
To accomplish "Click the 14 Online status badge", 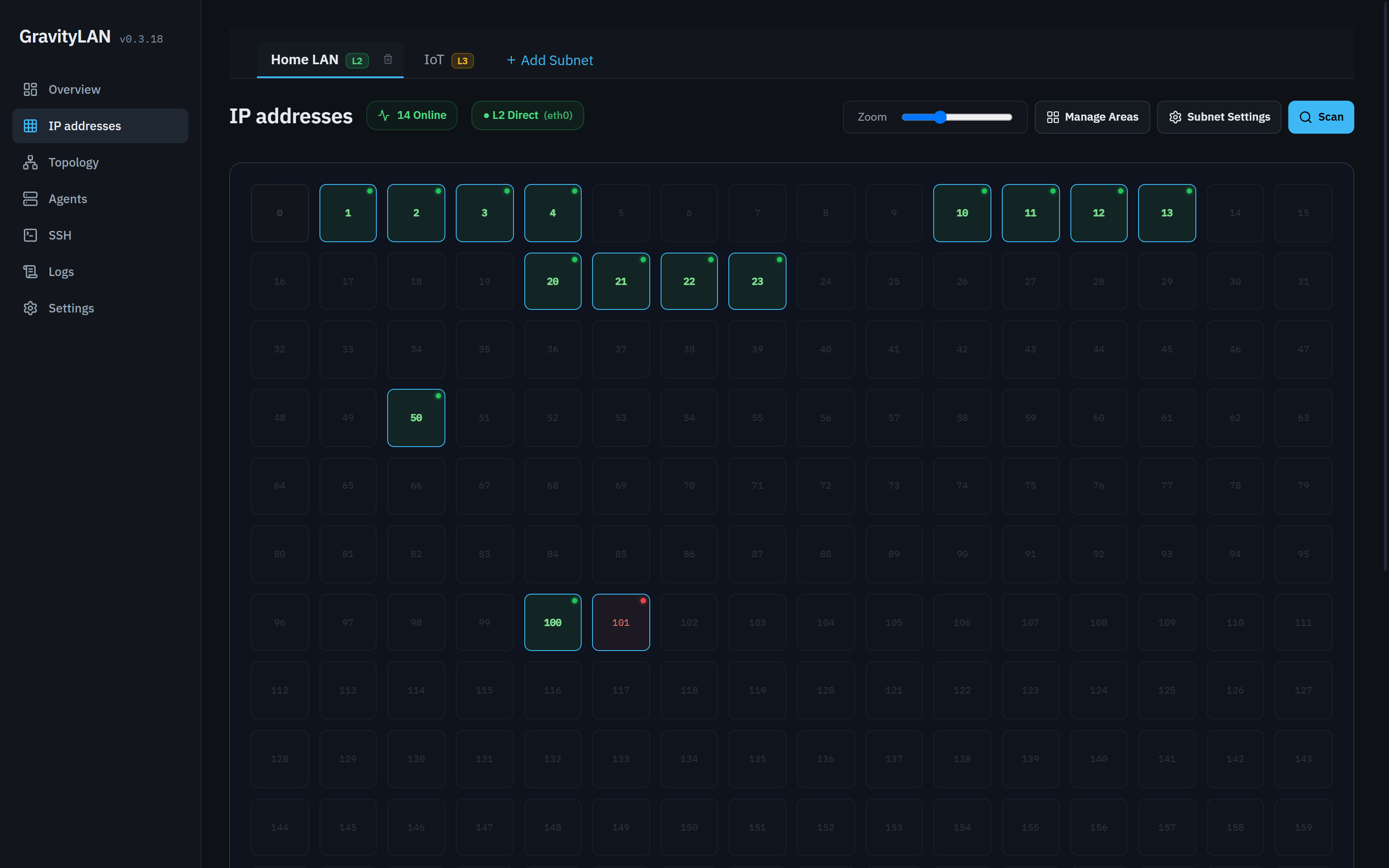I will coord(411,115).
